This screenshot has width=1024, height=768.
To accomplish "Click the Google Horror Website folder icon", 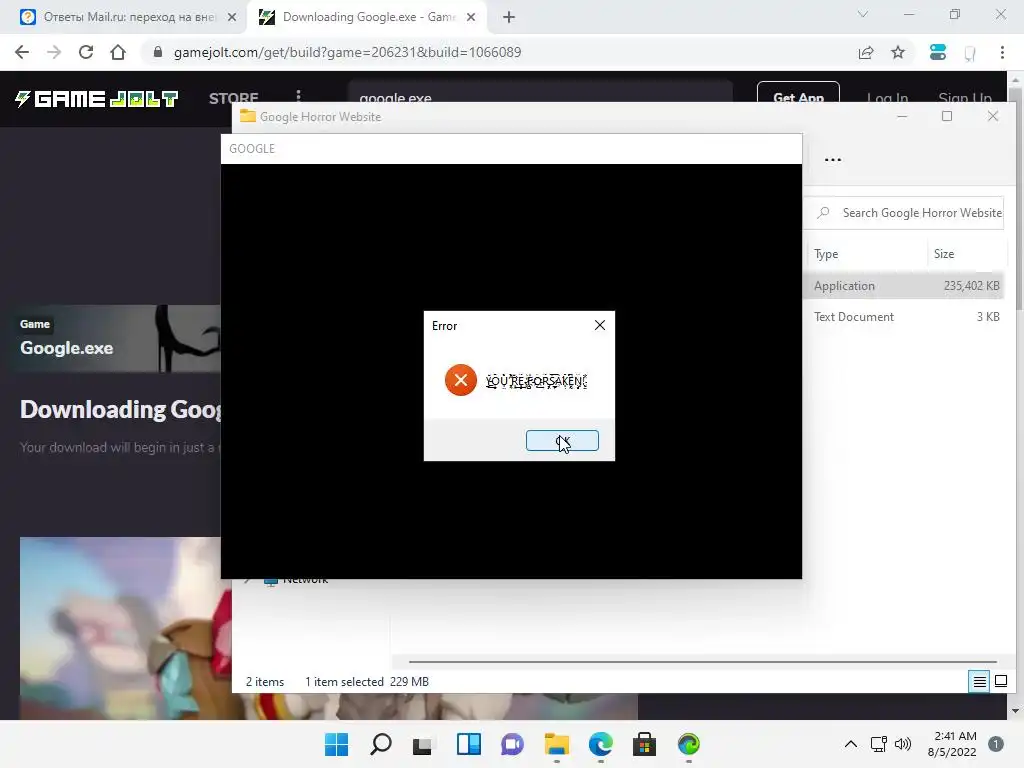I will (248, 116).
